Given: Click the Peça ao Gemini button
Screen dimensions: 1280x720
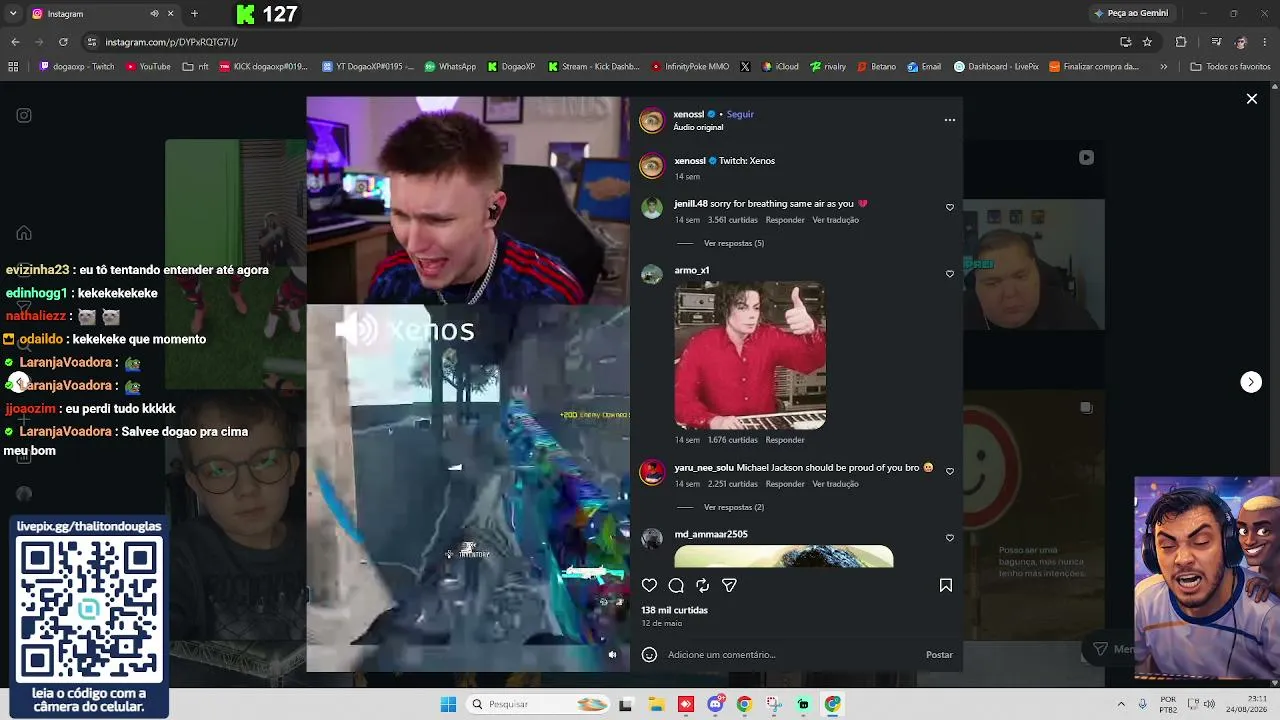Looking at the screenshot, I should pos(1131,13).
